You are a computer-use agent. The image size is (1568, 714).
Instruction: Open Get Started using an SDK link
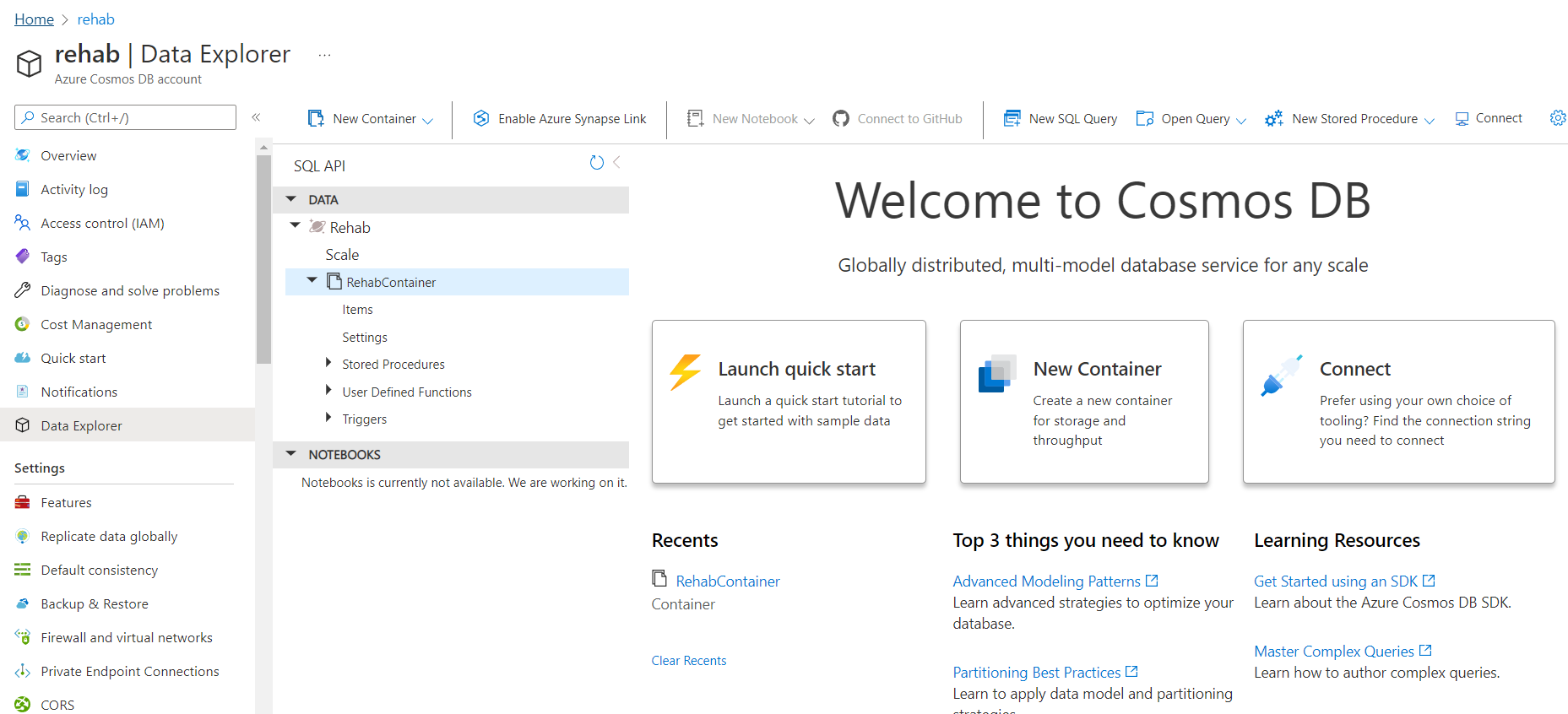click(x=1344, y=581)
